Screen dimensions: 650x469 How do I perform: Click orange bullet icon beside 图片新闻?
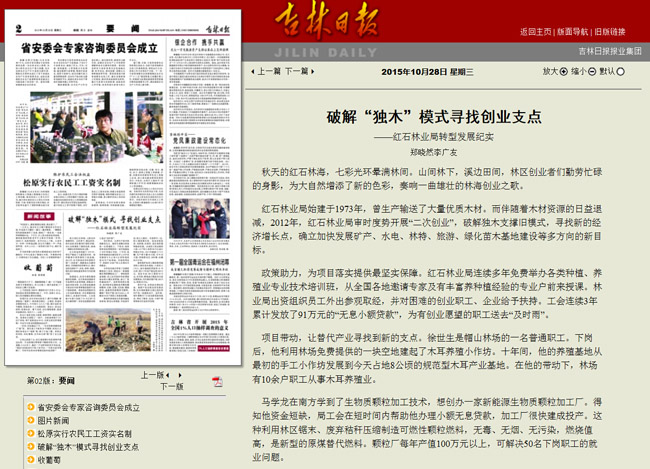tap(29, 421)
